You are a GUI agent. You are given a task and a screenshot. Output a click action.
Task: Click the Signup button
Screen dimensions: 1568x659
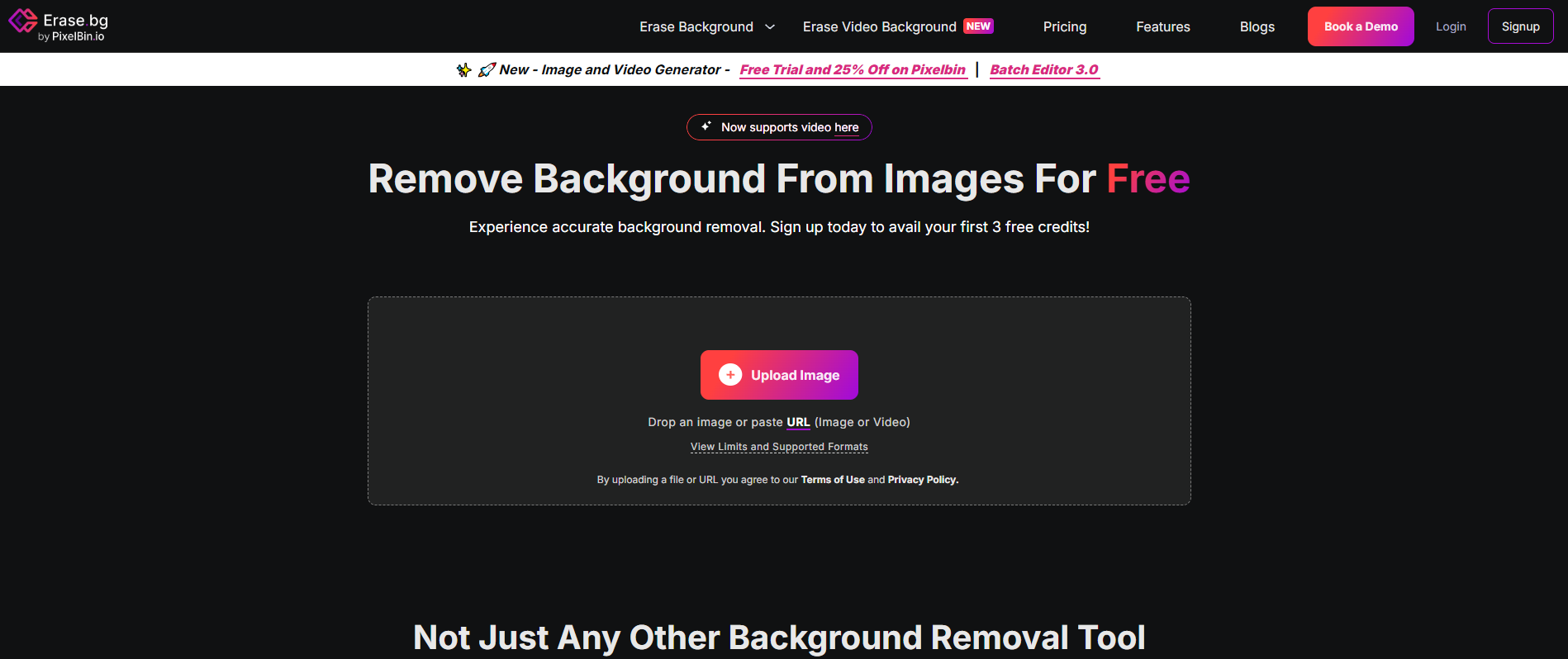click(1521, 26)
